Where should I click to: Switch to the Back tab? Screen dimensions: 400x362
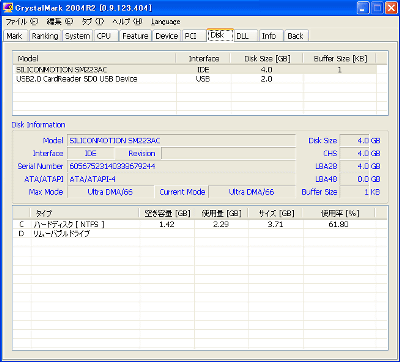pyautogui.click(x=296, y=36)
